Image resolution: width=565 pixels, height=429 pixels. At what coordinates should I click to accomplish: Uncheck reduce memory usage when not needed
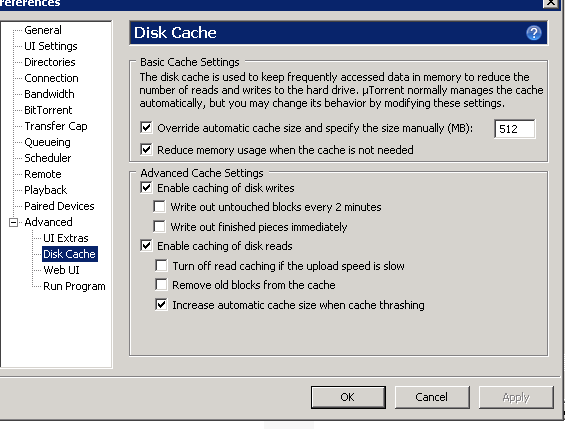point(146,149)
